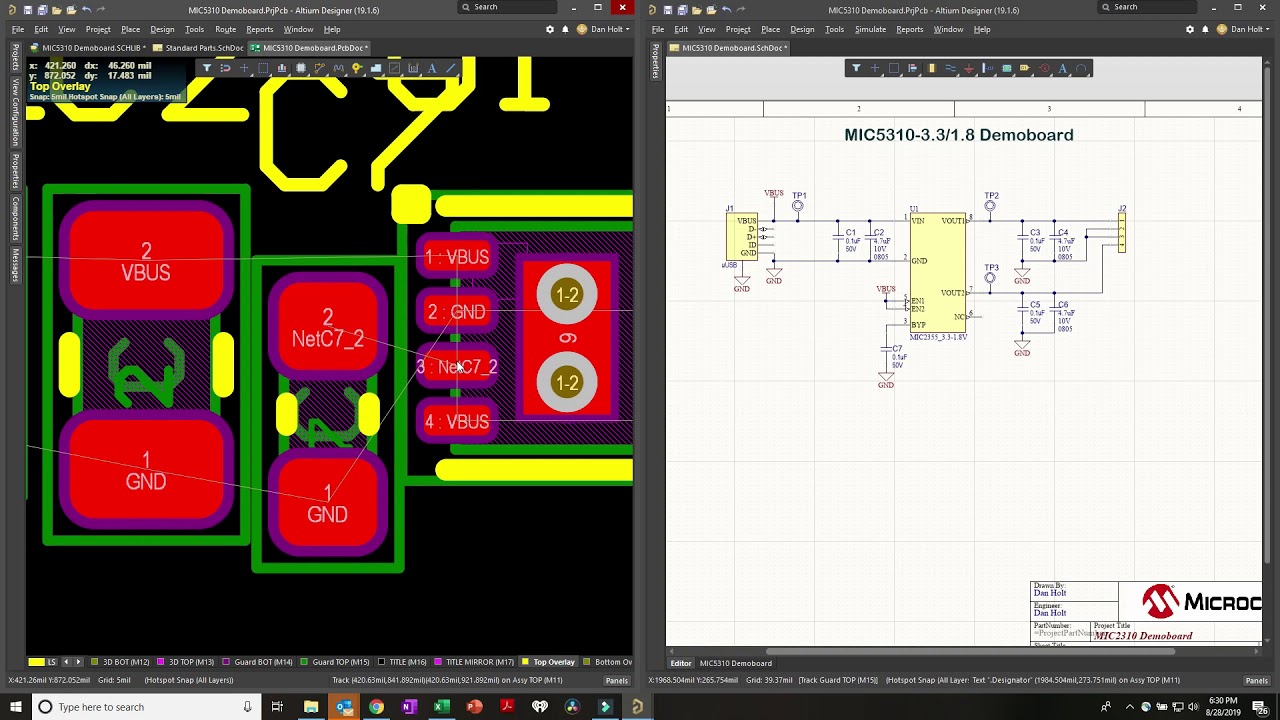Select the Guard TOP (M15) layer tab

click(335, 662)
